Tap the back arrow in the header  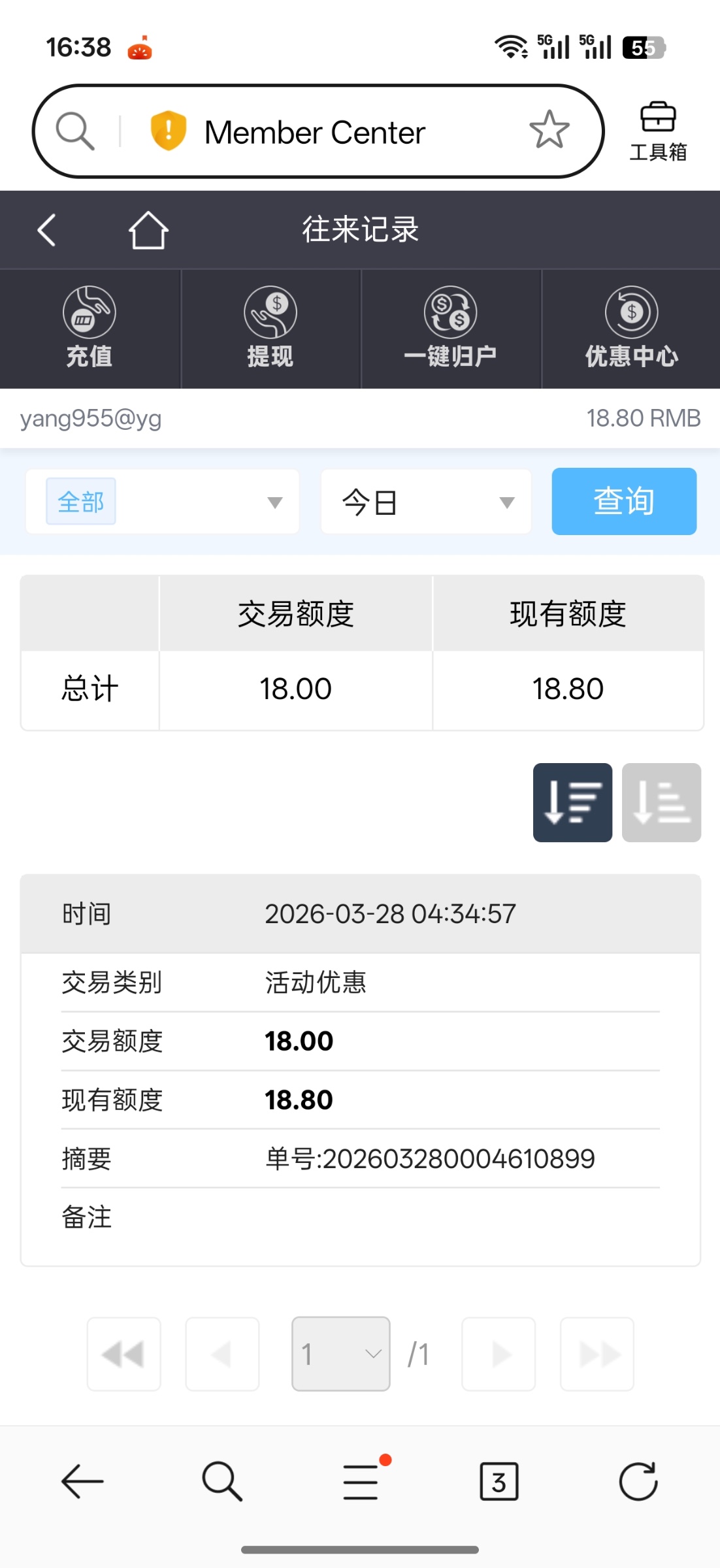coord(46,230)
